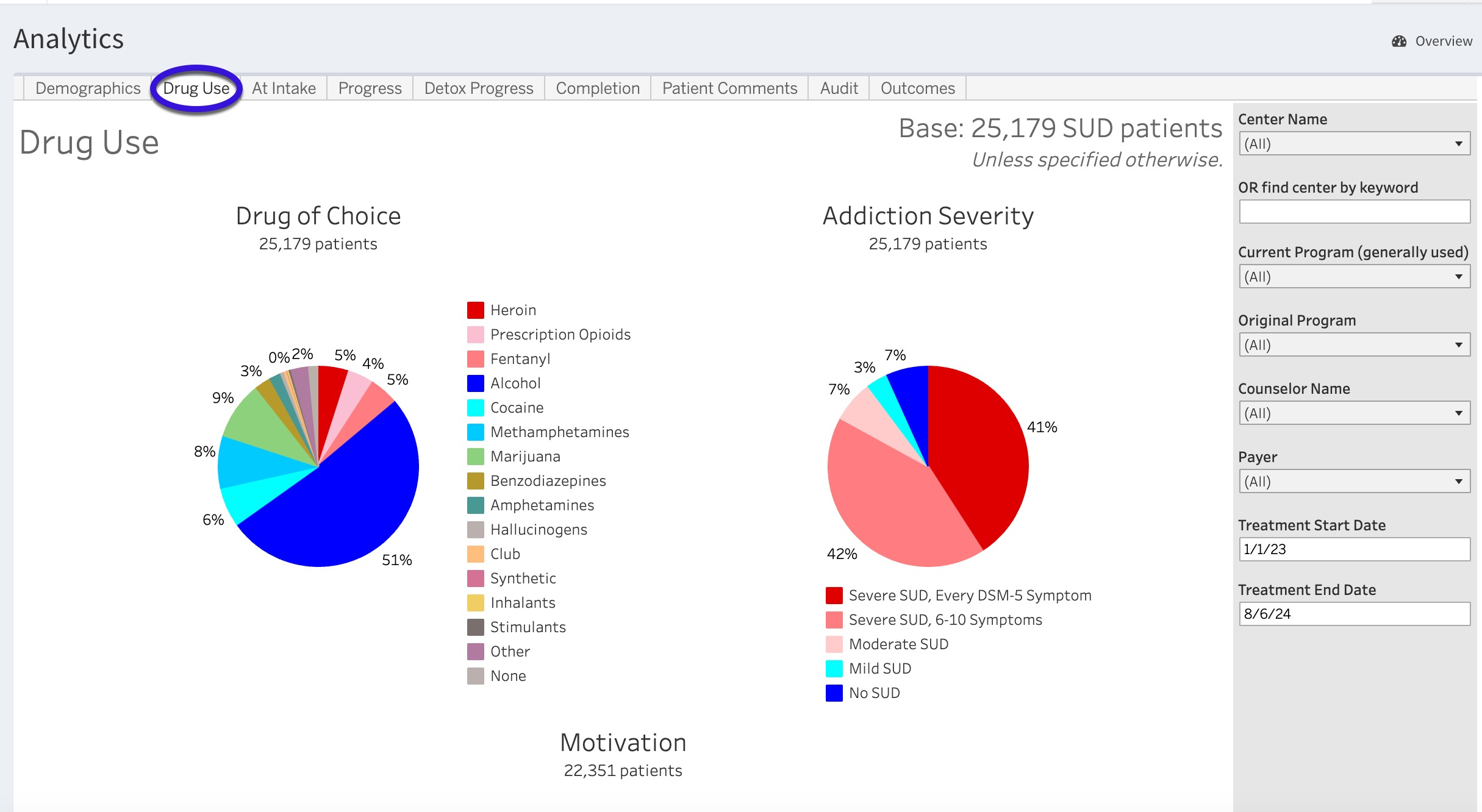Open the Outcomes tab
Viewport: 1482px width, 812px height.
click(x=917, y=88)
